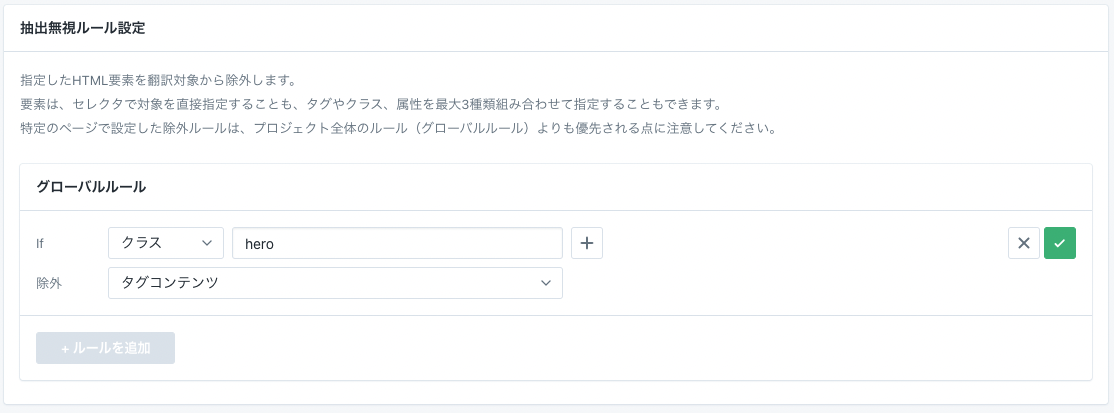Click the description line mentioning セレクタ
This screenshot has height=413, width=1114.
[x=370, y=104]
